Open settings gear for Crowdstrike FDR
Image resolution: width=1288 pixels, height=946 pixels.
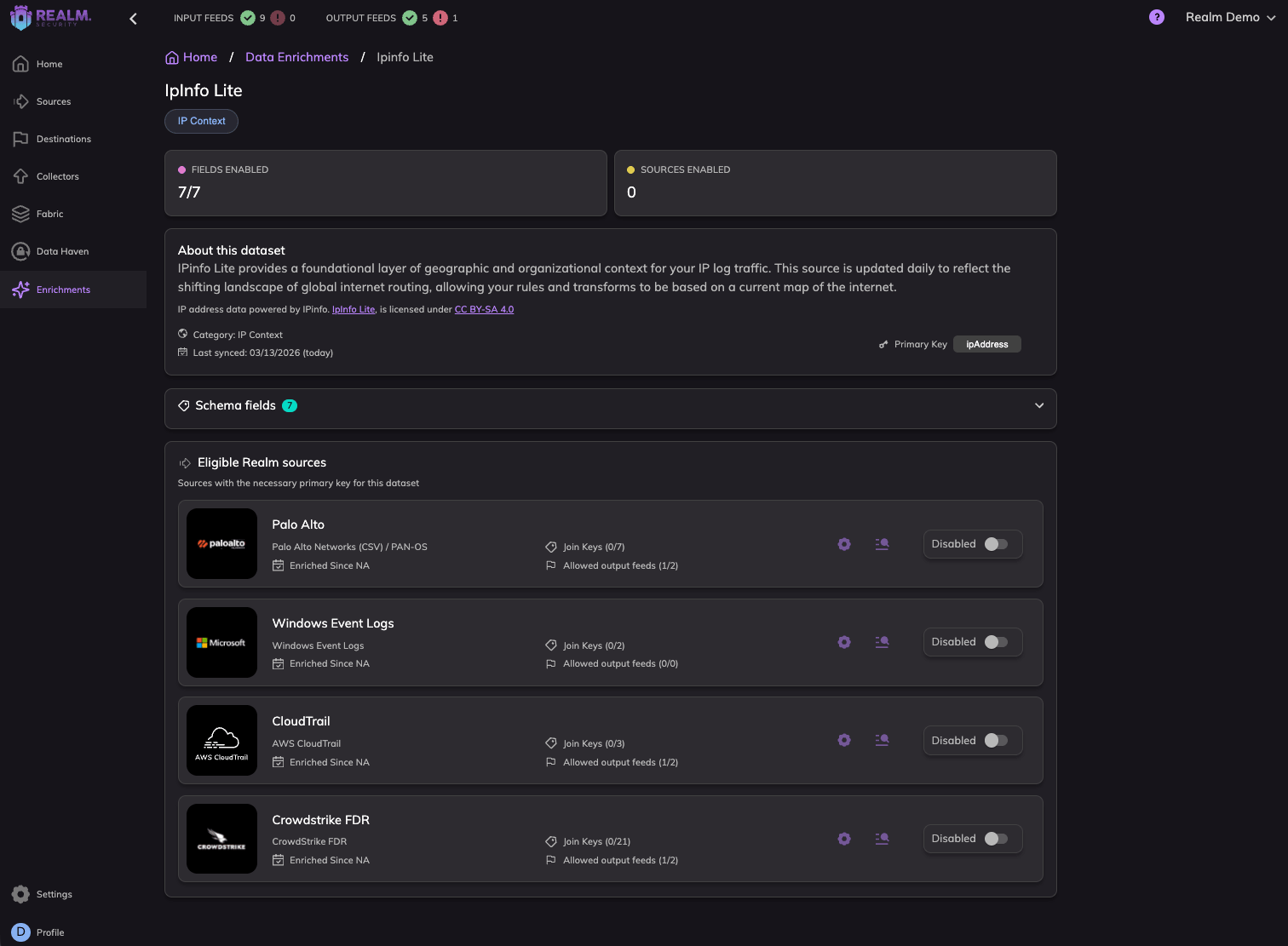[844, 839]
